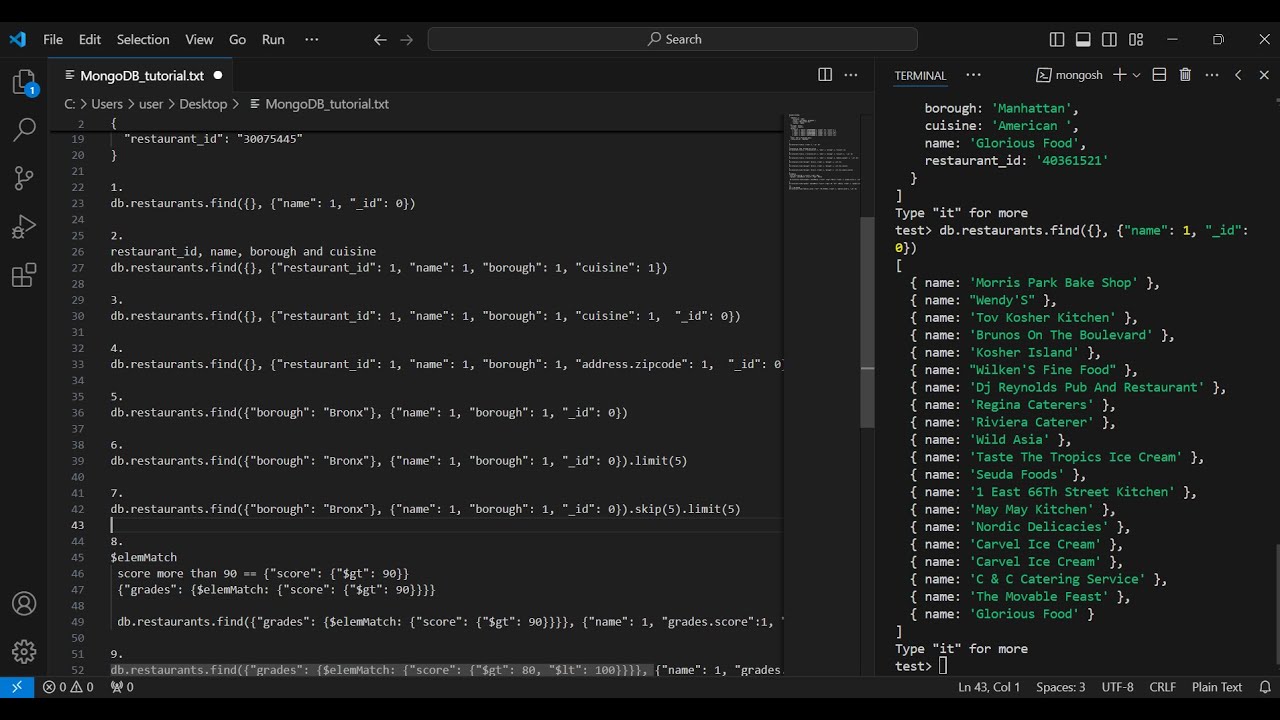Toggle the primary side bar layout icon
This screenshot has width=1280, height=720.
[x=1057, y=39]
